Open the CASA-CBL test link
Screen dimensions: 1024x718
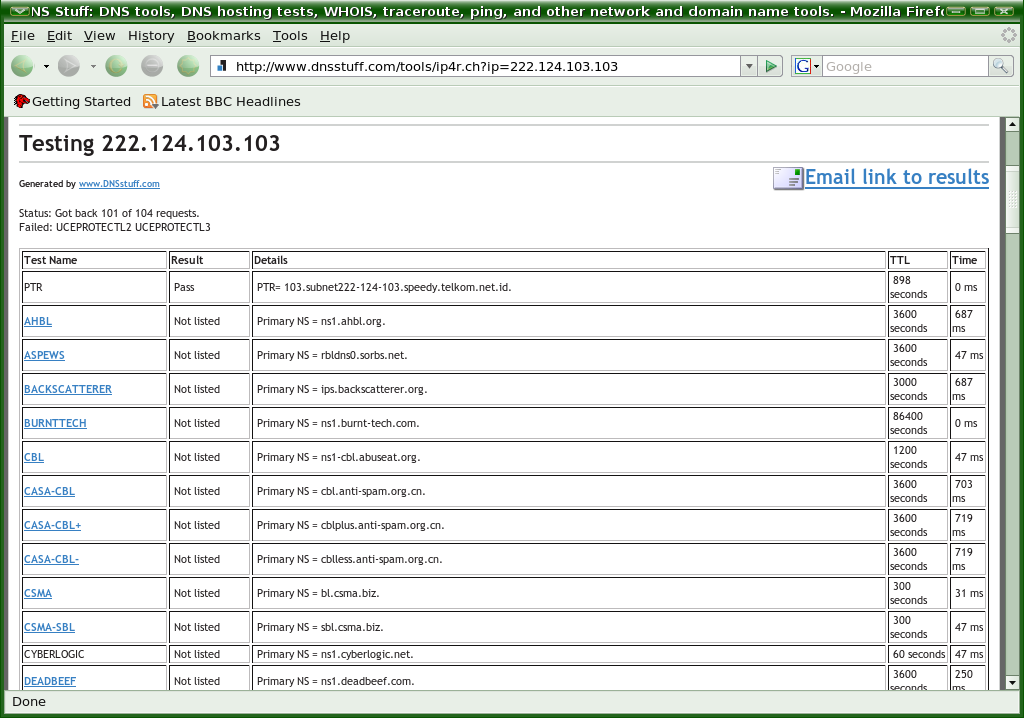tap(49, 491)
